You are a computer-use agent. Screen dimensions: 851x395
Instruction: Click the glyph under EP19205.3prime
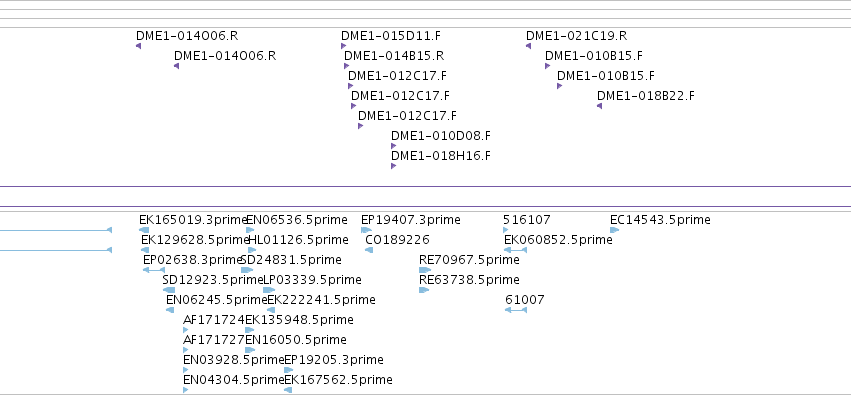pos(289,371)
